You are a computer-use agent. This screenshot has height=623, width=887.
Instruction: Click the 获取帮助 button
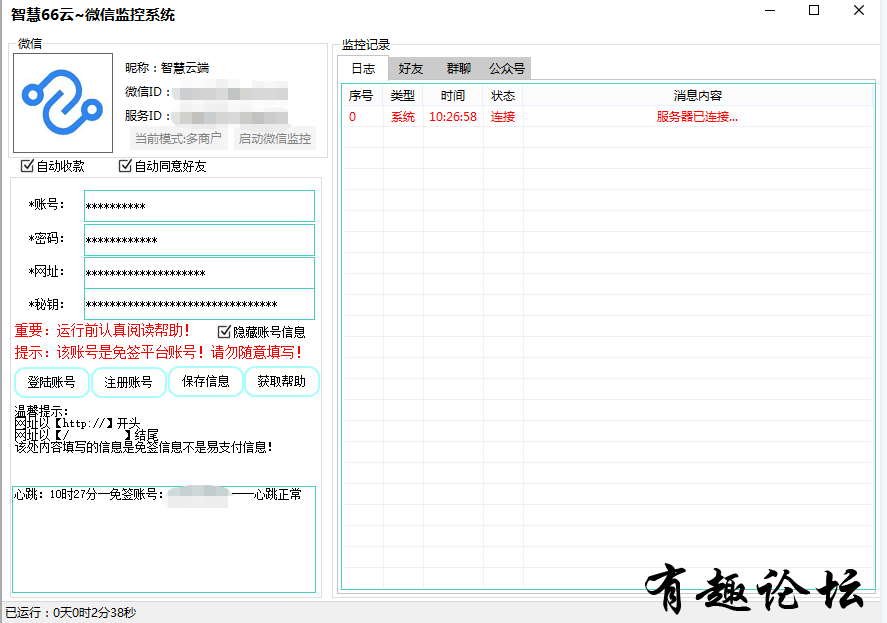pyautogui.click(x=282, y=381)
